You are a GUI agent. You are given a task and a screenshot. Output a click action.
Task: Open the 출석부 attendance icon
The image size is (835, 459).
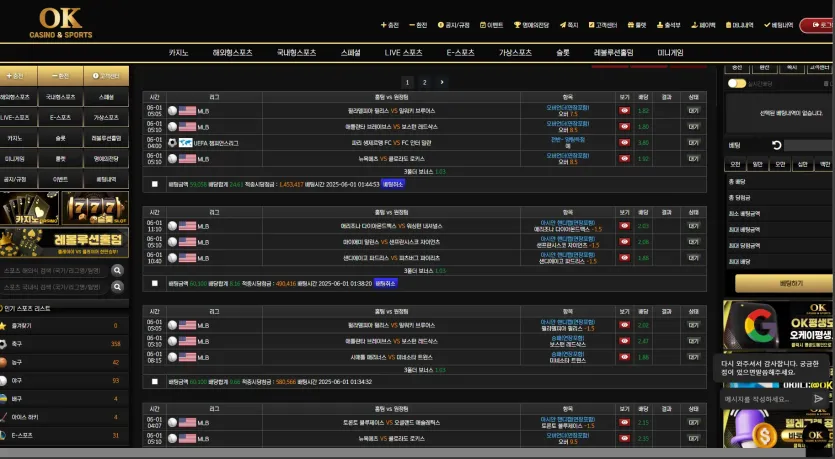tap(660, 25)
